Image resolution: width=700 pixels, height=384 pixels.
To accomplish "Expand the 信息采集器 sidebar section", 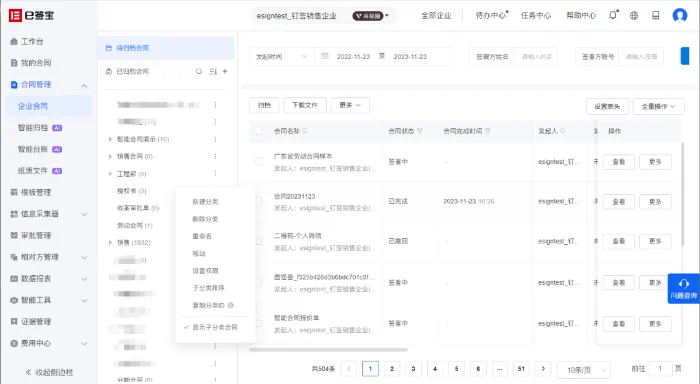I will [x=84, y=214].
